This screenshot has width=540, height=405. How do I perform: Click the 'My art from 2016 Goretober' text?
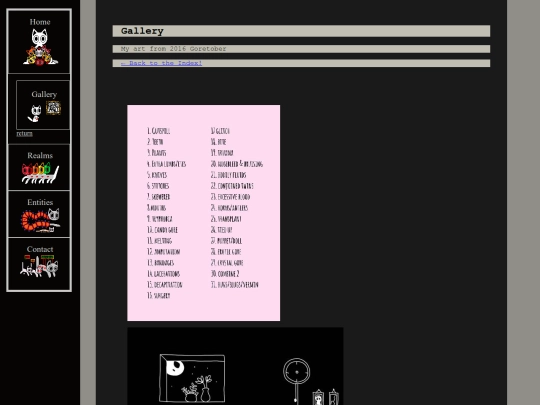(174, 49)
